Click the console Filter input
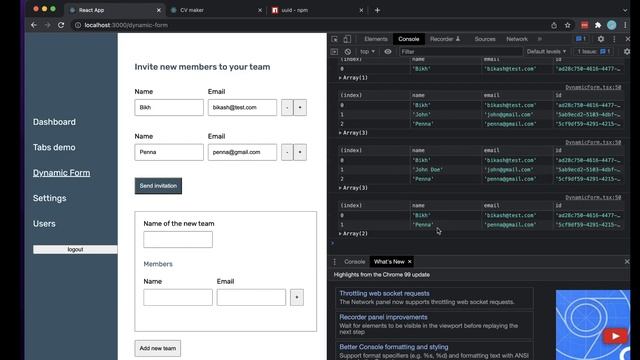The height and width of the screenshot is (360, 640). (x=460, y=52)
